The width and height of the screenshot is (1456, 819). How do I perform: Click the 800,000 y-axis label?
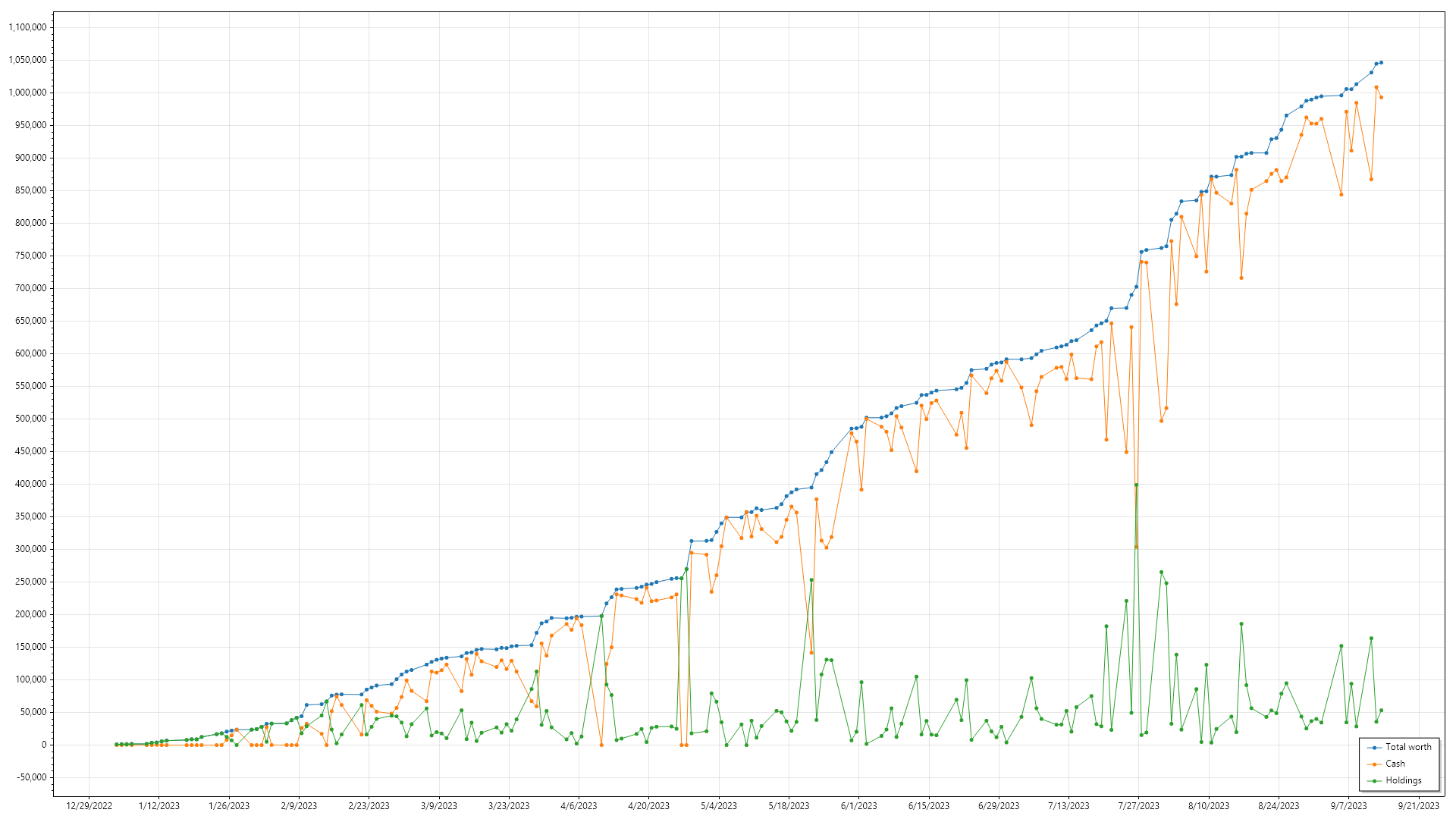31,223
